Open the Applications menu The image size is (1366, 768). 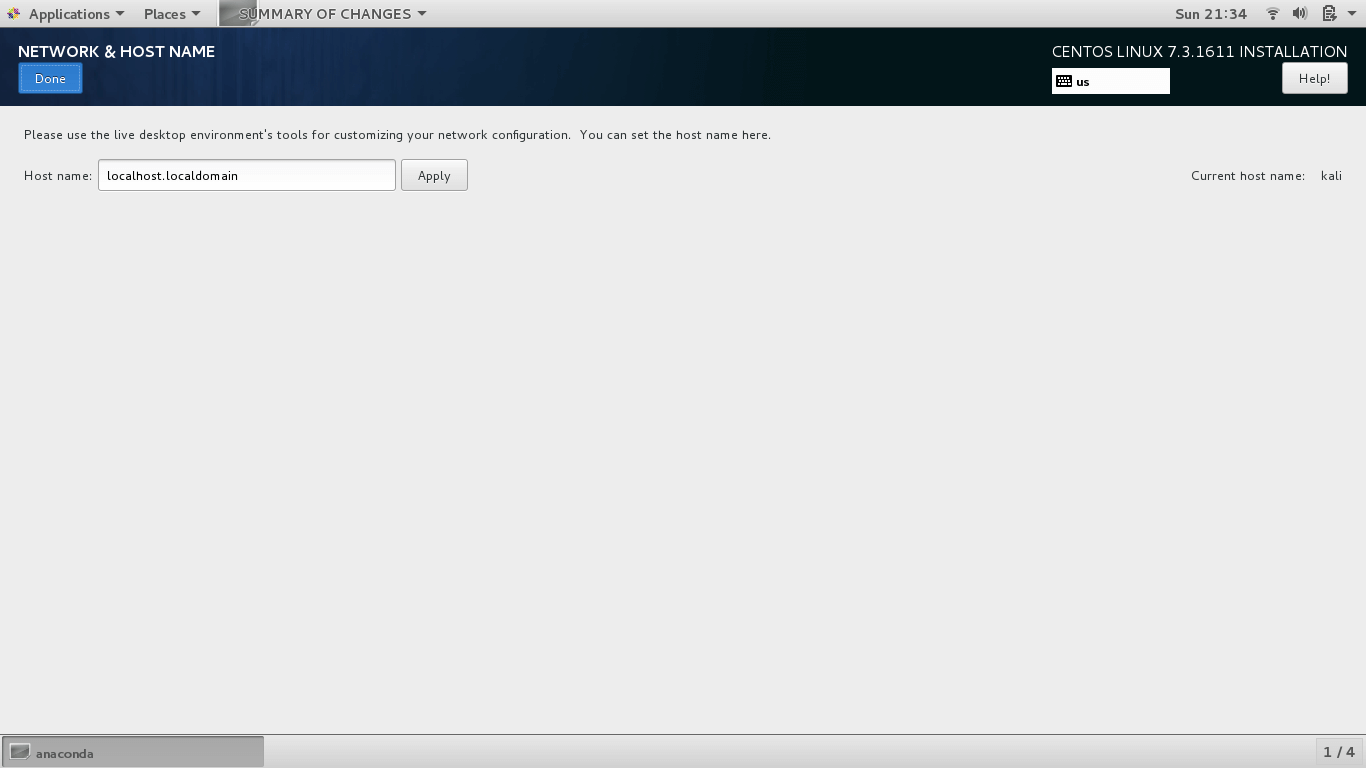click(67, 14)
